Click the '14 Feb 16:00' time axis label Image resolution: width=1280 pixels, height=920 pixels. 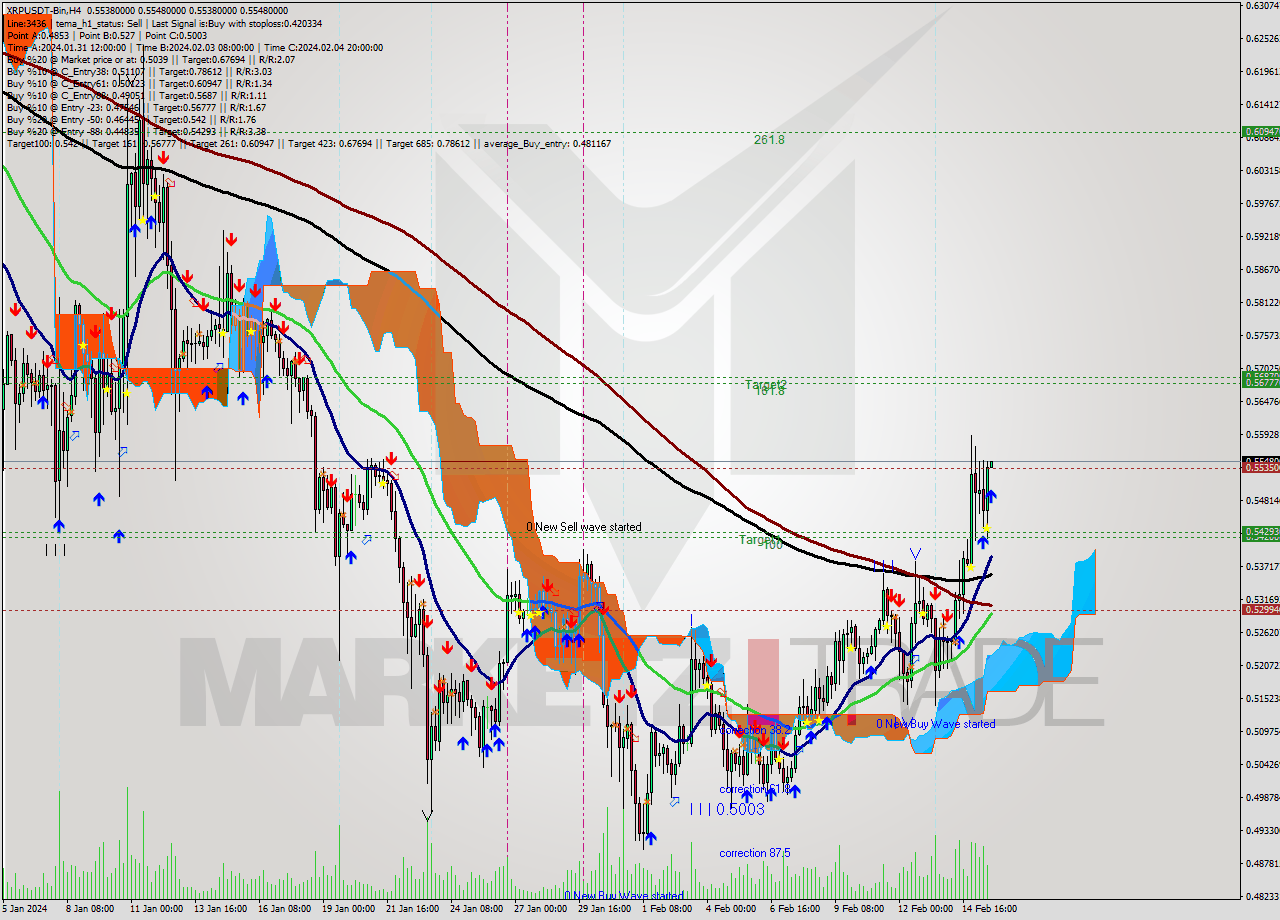989,909
